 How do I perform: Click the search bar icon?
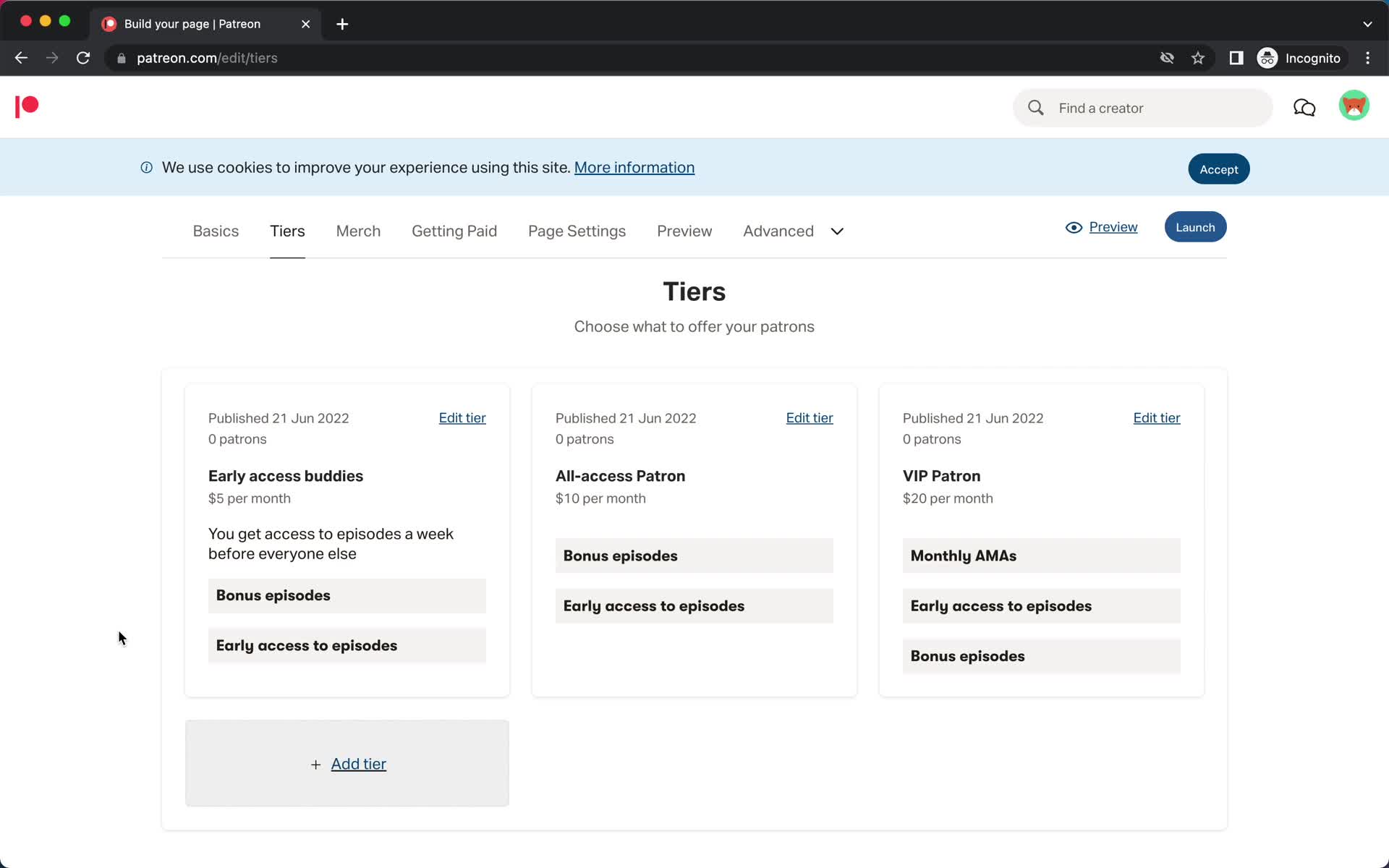pyautogui.click(x=1036, y=107)
